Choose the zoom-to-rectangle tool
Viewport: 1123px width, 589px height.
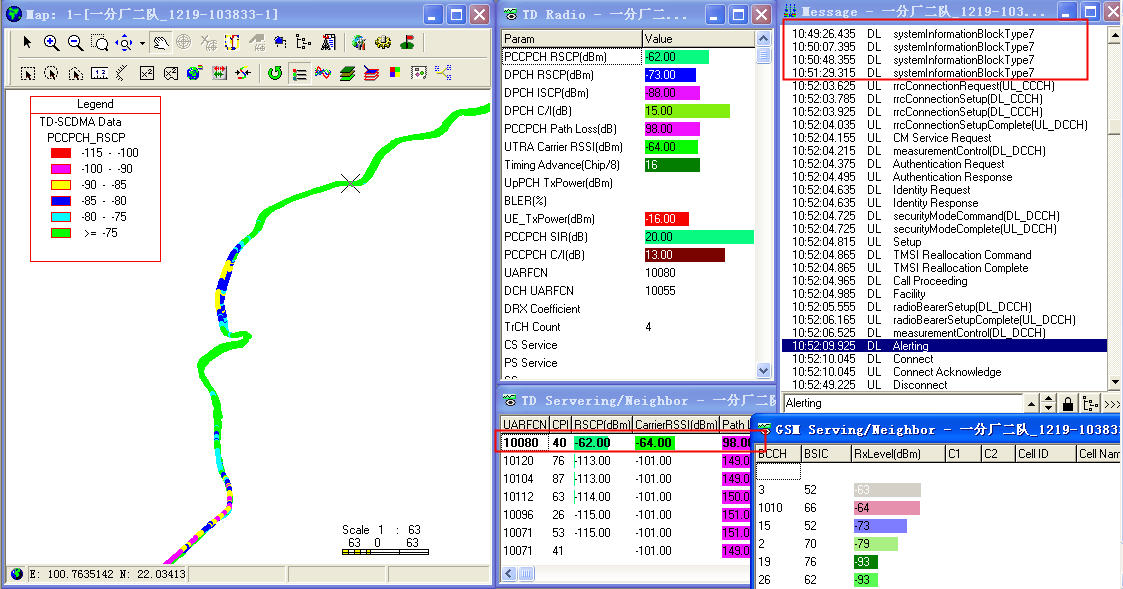(100, 43)
